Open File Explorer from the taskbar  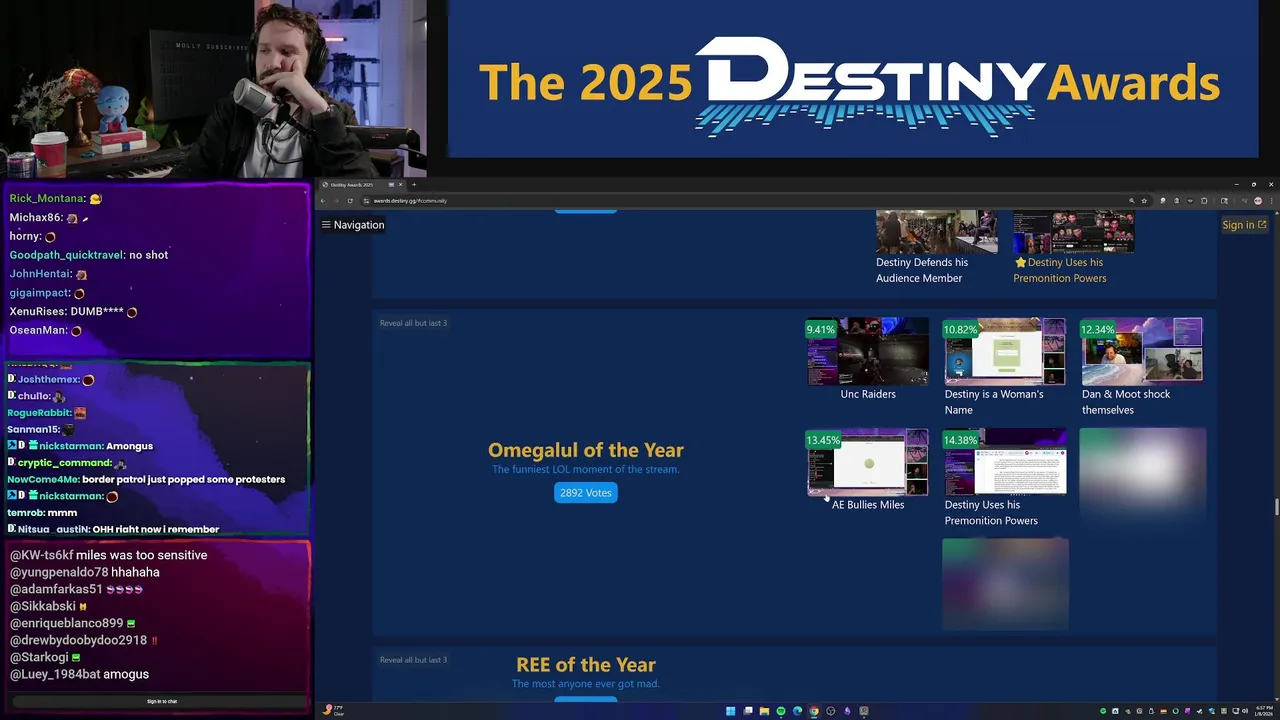tap(764, 711)
